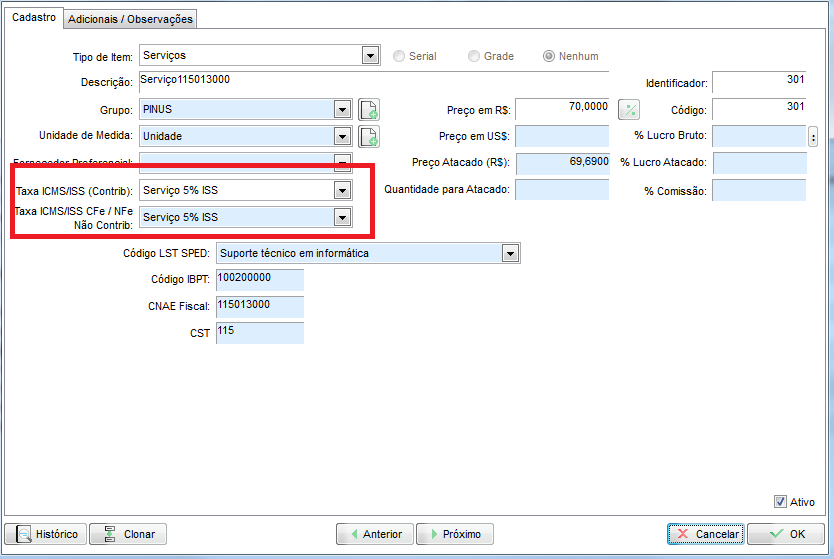
Task: Open the Taxa ICMS/ISS (Contrib) dropdown
Action: point(342,190)
